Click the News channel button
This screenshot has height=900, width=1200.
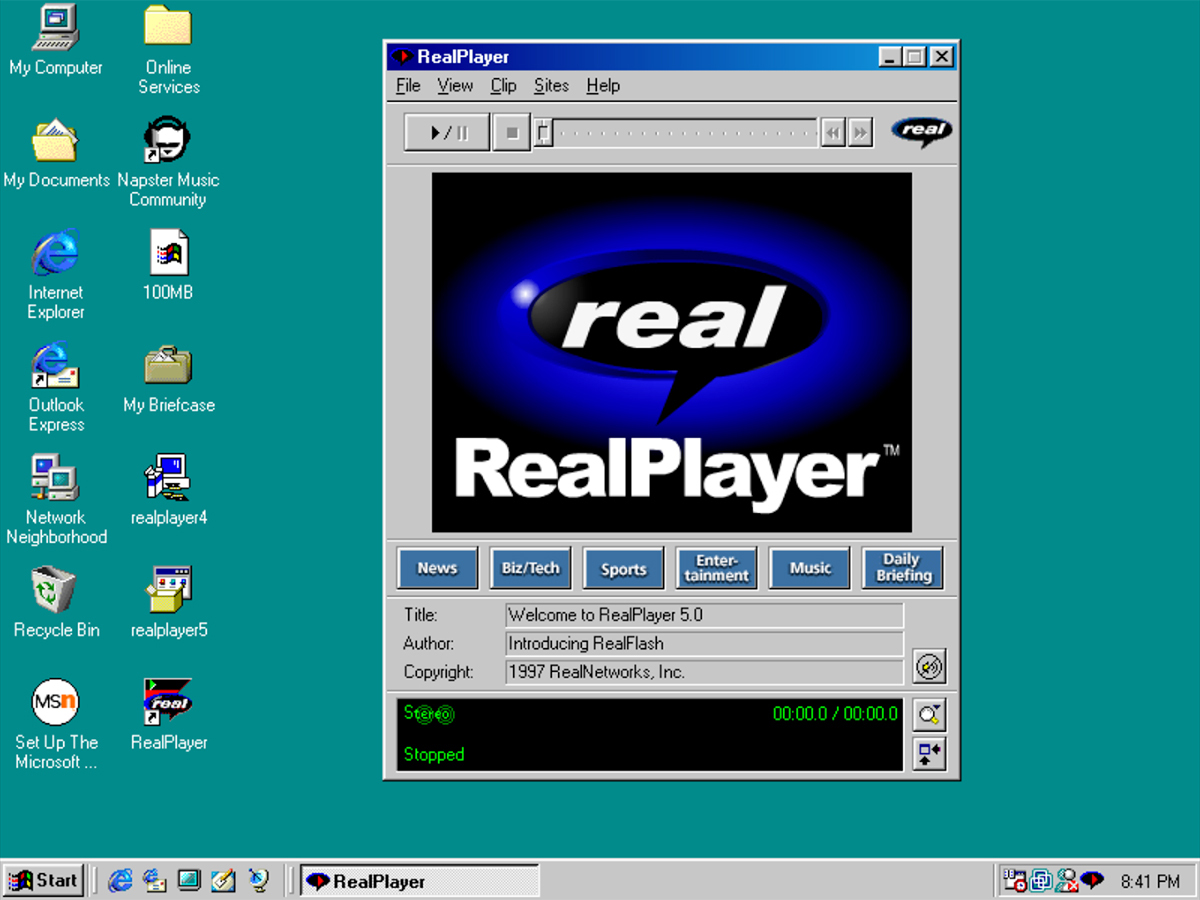pyautogui.click(x=437, y=568)
